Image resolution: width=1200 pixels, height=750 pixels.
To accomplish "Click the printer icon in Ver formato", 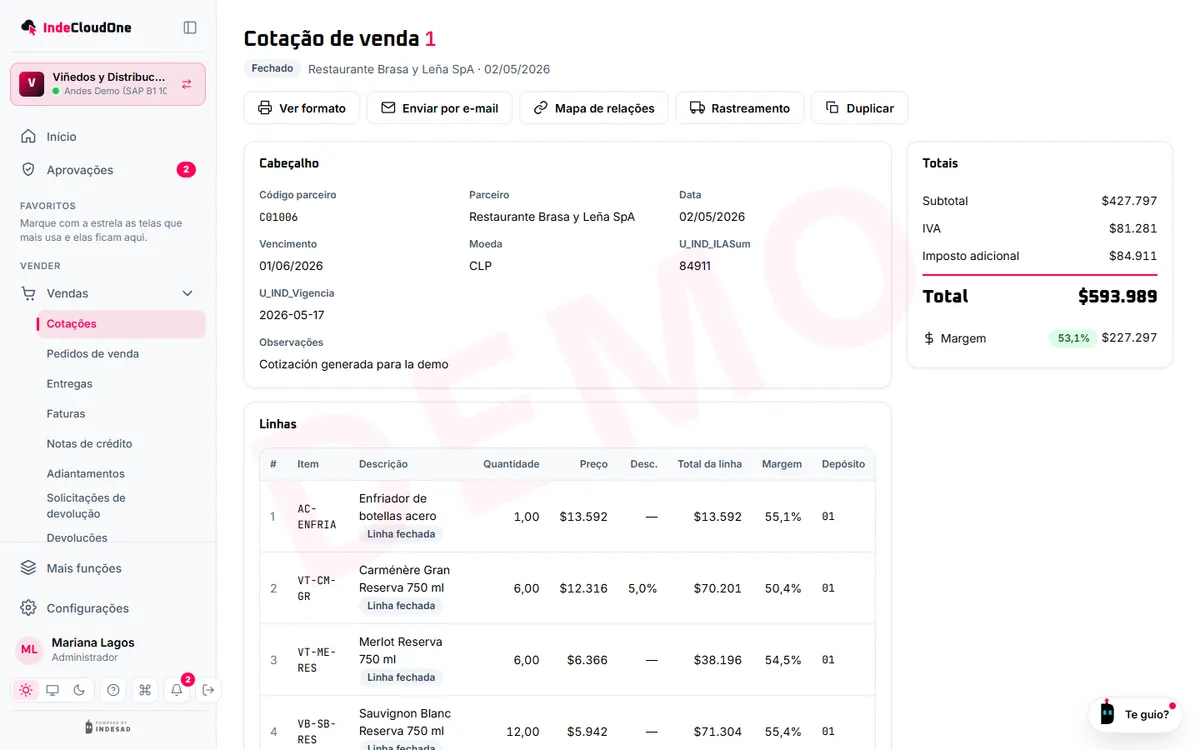I will click(x=265, y=108).
